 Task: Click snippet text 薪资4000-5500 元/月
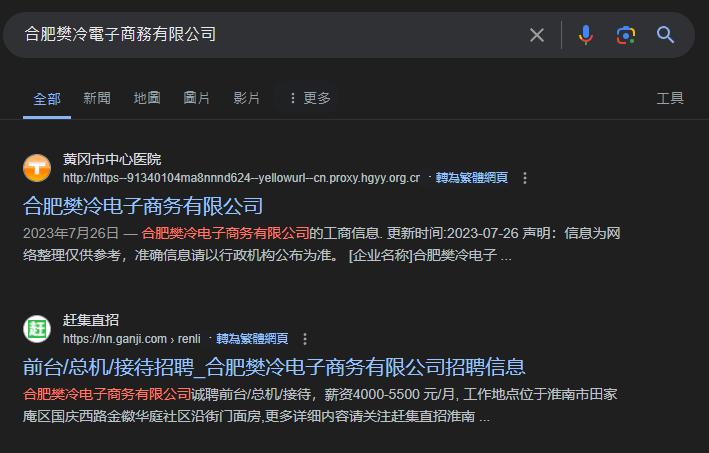coord(389,394)
